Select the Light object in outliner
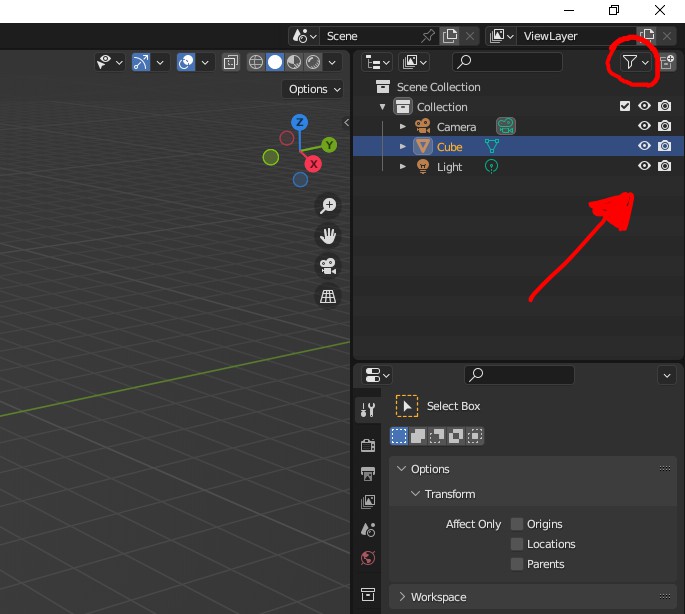 pos(450,167)
